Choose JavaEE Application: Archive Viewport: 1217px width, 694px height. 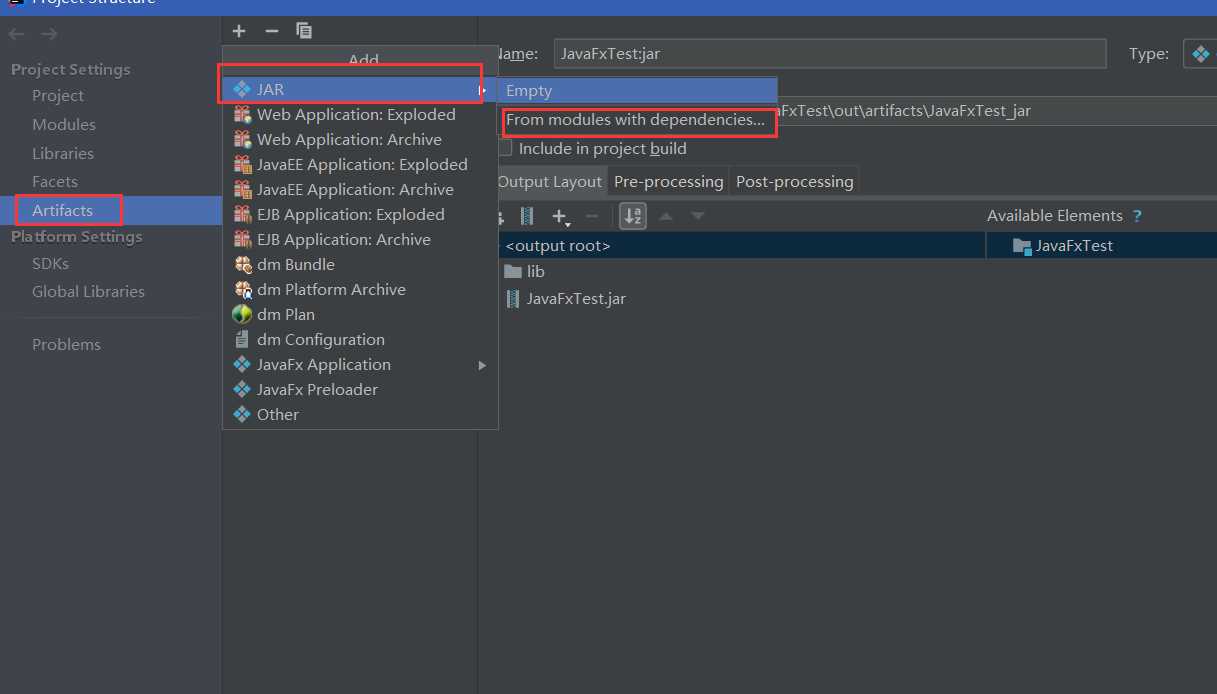pyautogui.click(x=360, y=189)
